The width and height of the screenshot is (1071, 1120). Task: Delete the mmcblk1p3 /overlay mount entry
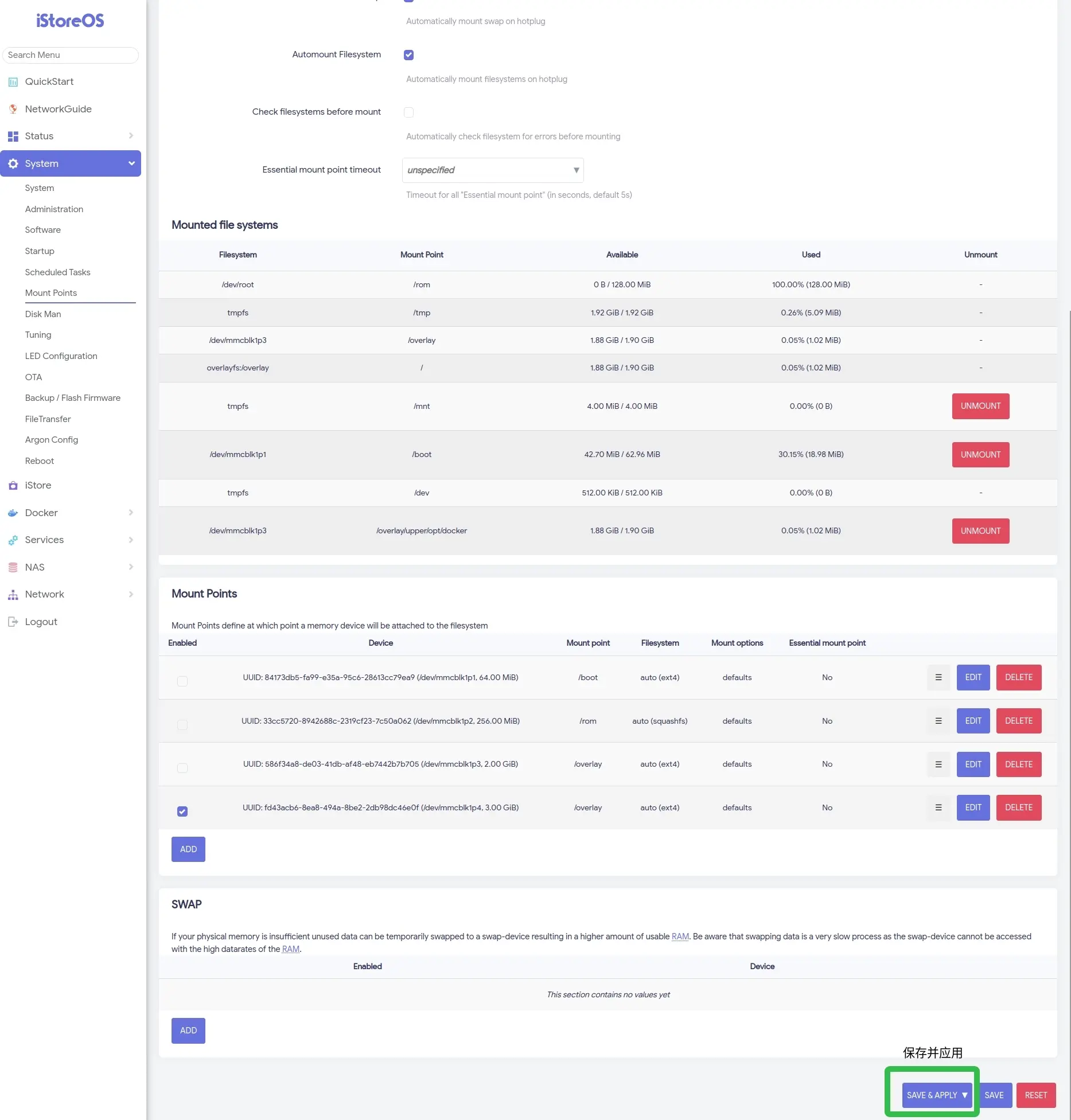pyautogui.click(x=1018, y=764)
